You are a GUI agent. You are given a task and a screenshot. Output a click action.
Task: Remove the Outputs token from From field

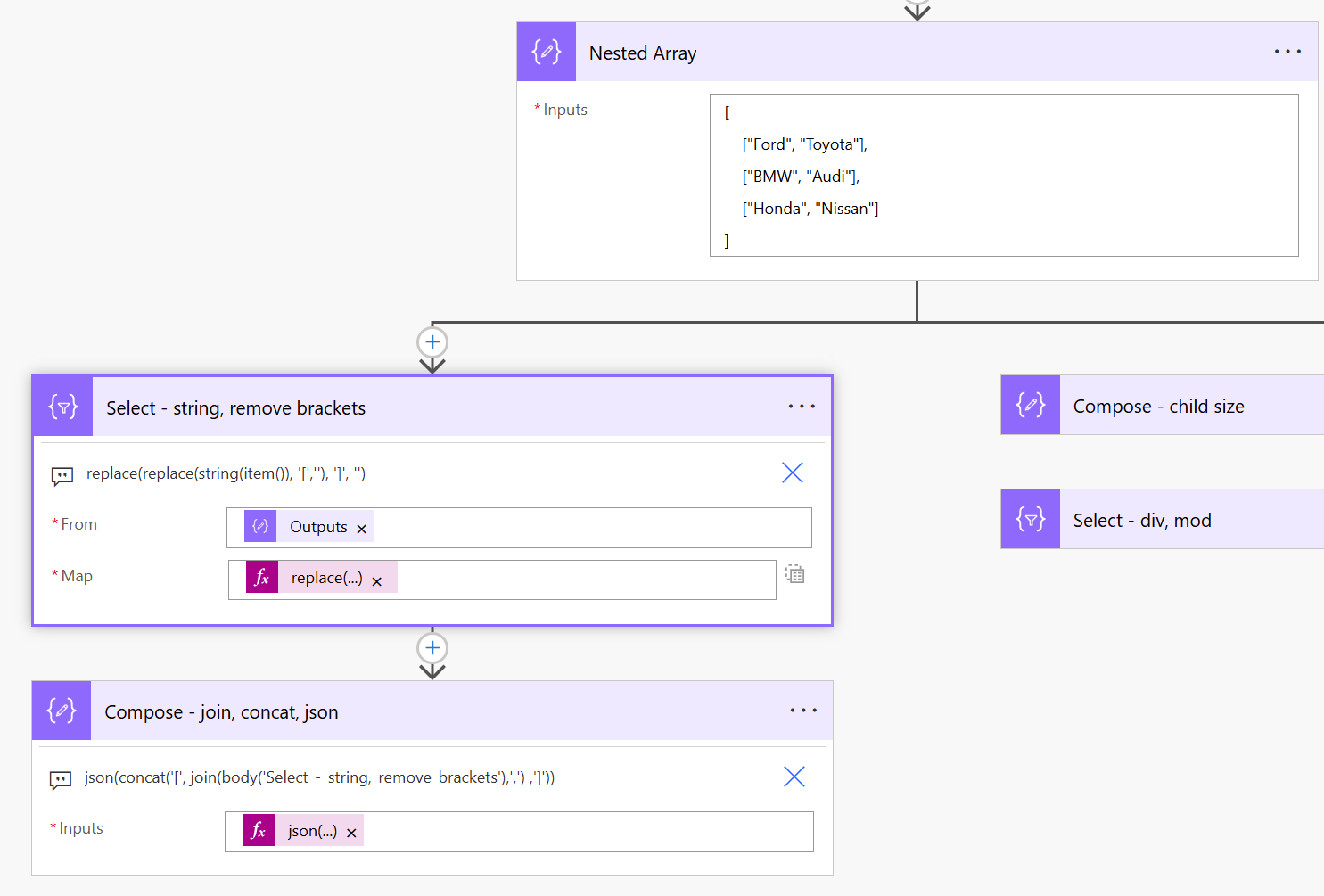tap(362, 529)
